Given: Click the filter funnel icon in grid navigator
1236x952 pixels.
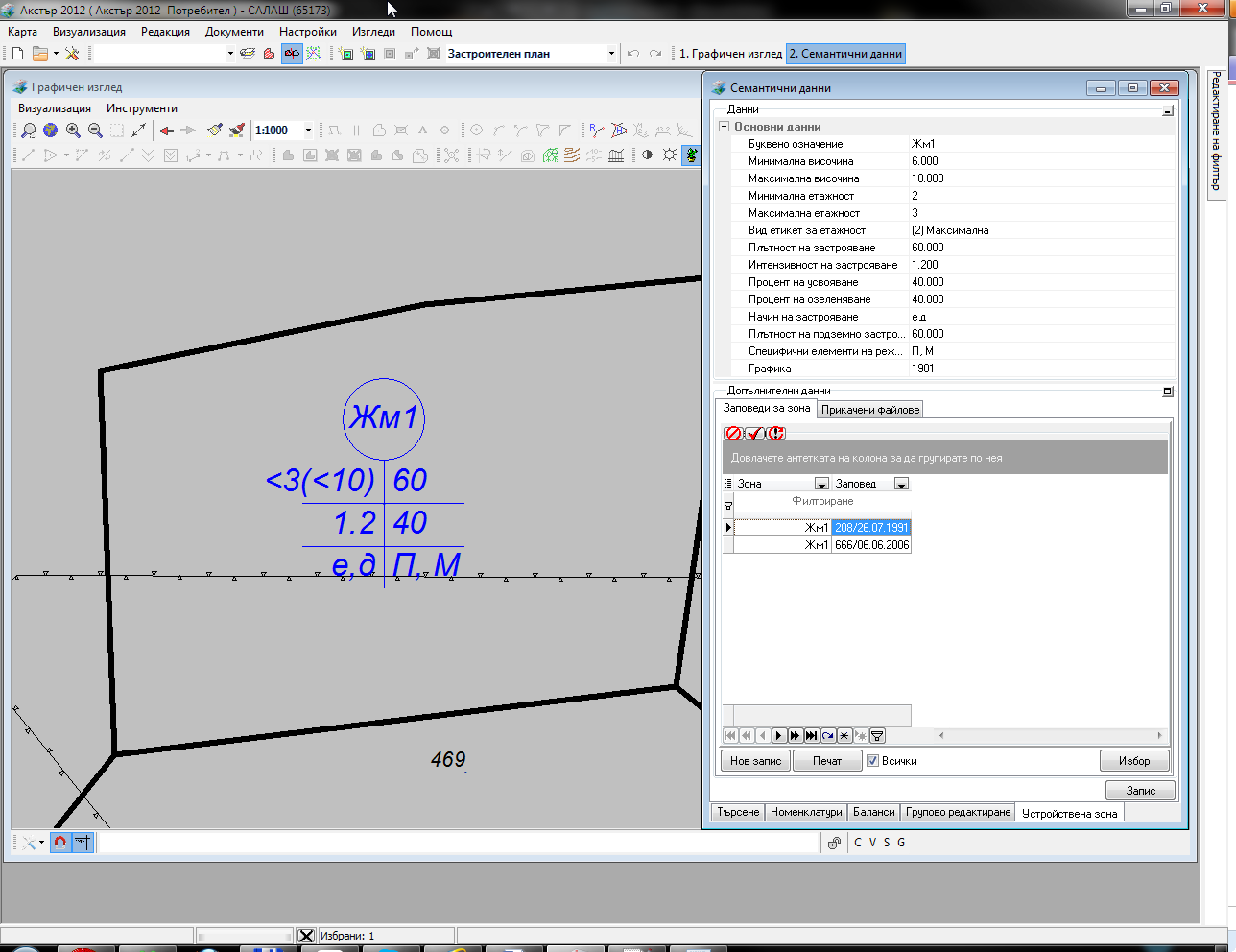Looking at the screenshot, I should click(x=877, y=736).
